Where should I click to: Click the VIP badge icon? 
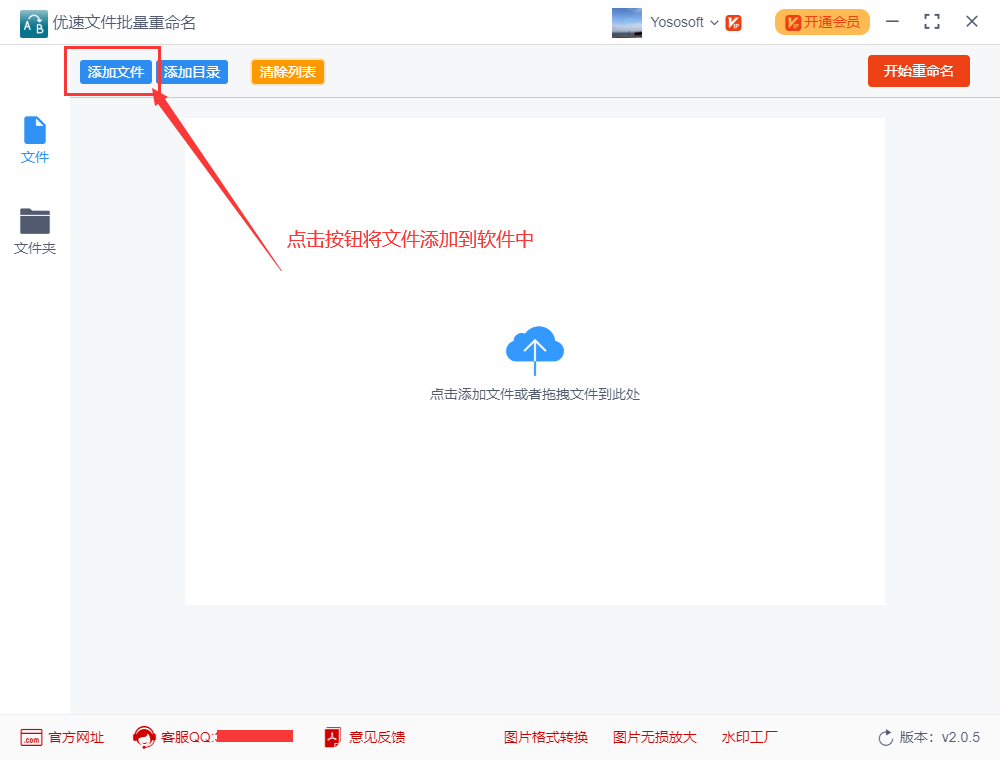click(733, 23)
